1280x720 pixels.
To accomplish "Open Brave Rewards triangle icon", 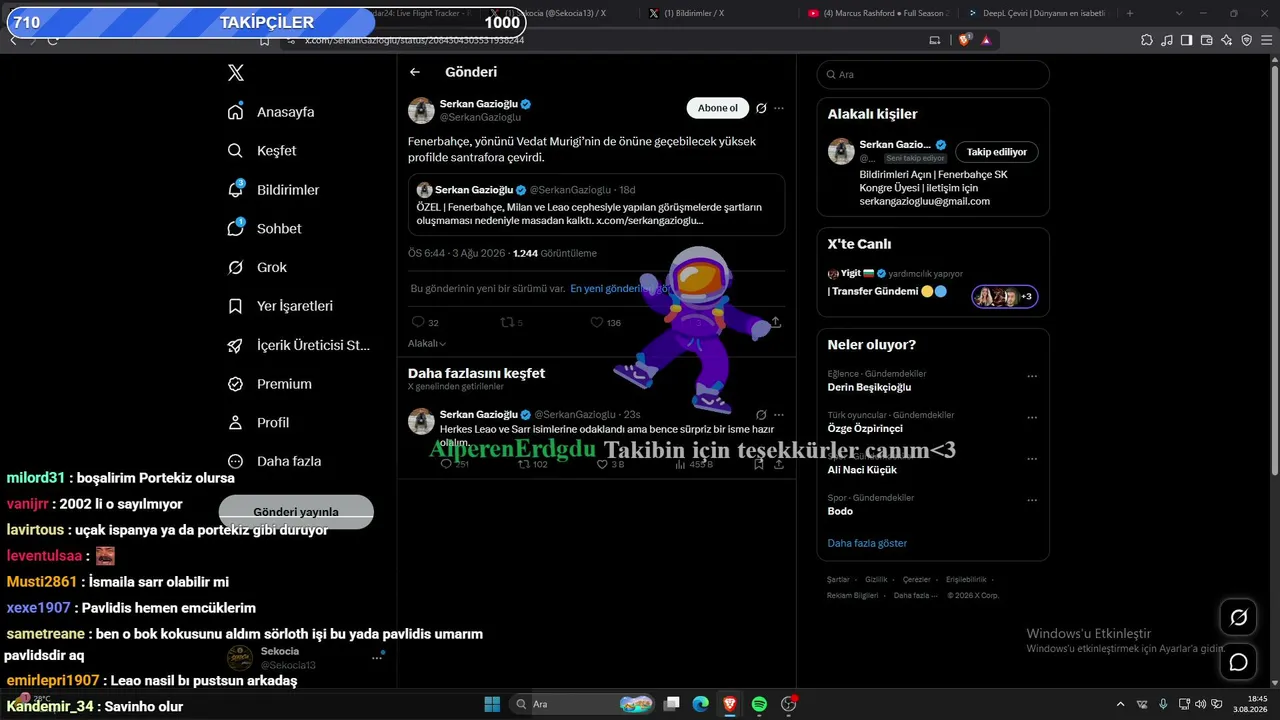I will click(987, 40).
